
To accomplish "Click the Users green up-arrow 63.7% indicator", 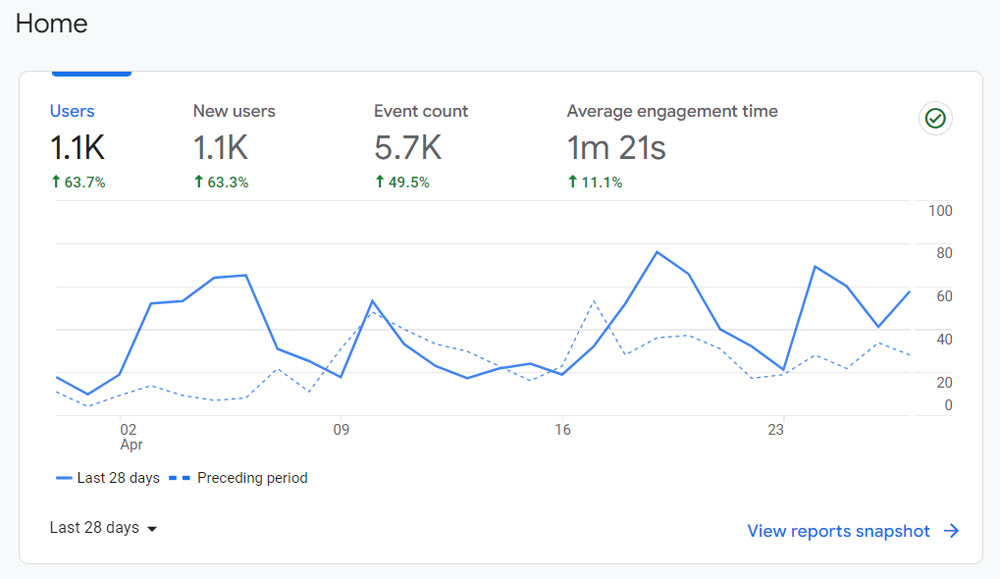I will (55, 182).
